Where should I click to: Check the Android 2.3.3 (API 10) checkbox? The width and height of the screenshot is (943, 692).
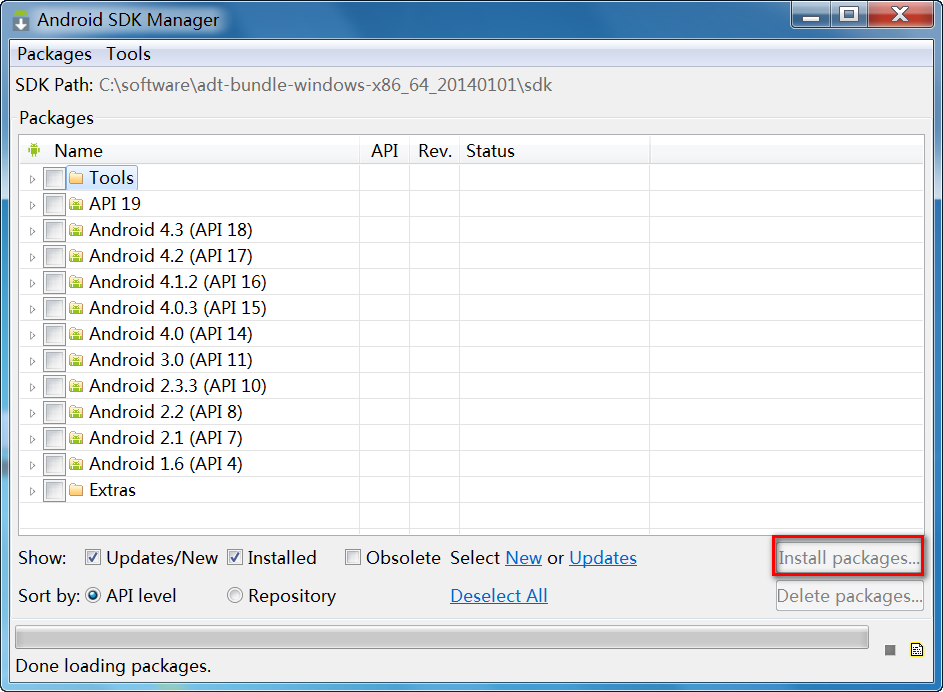click(x=54, y=387)
